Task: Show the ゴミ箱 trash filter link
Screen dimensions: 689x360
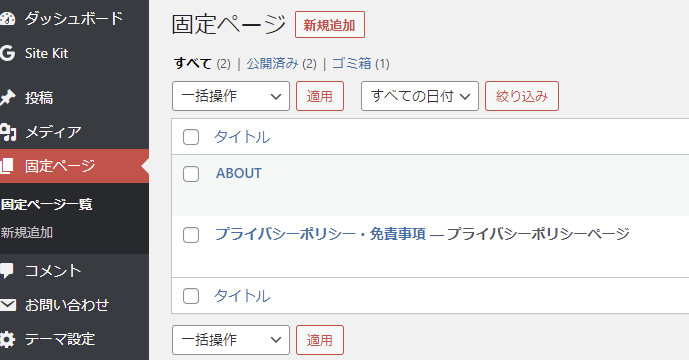Action: tap(352, 63)
